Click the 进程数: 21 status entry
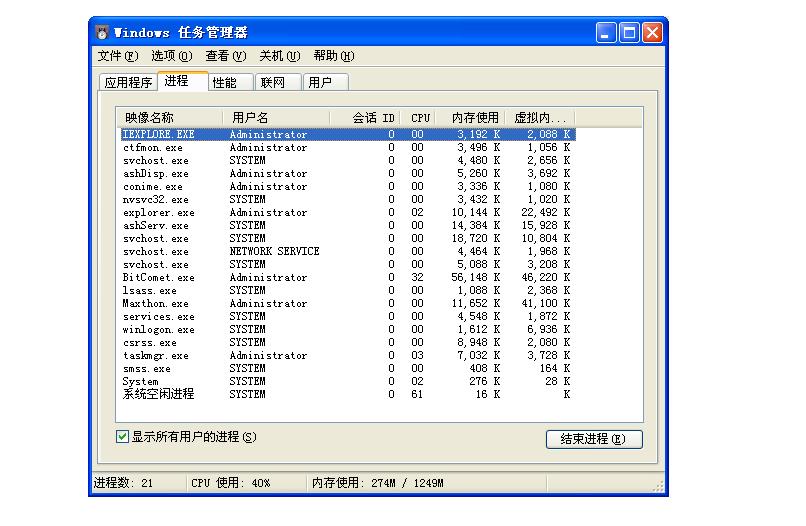The height and width of the screenshot is (526, 806). [x=123, y=483]
